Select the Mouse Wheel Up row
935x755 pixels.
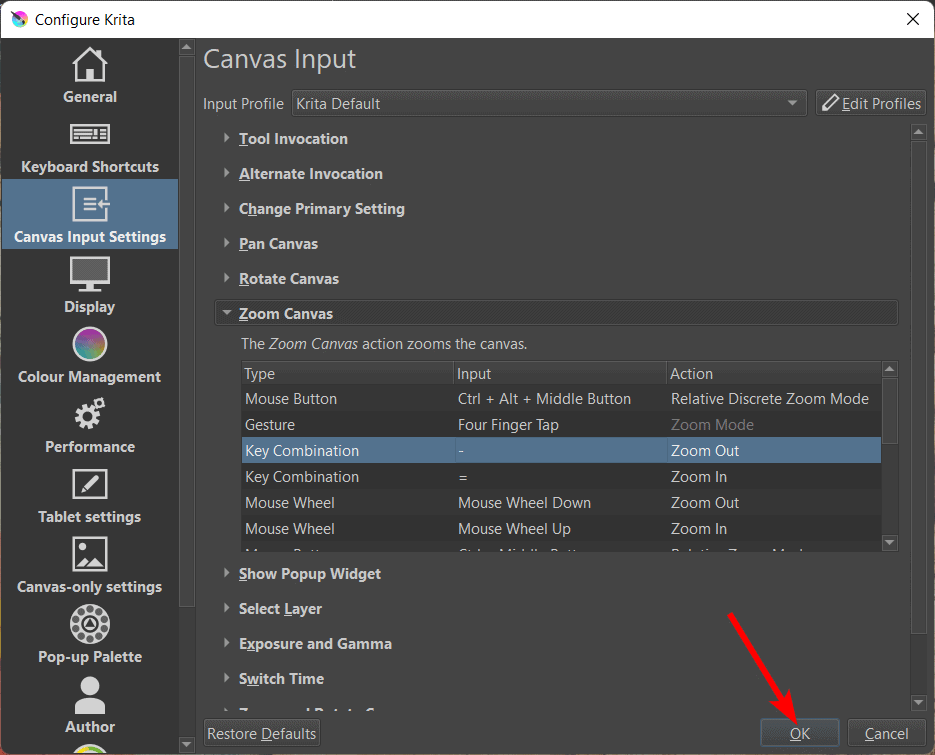pos(560,529)
